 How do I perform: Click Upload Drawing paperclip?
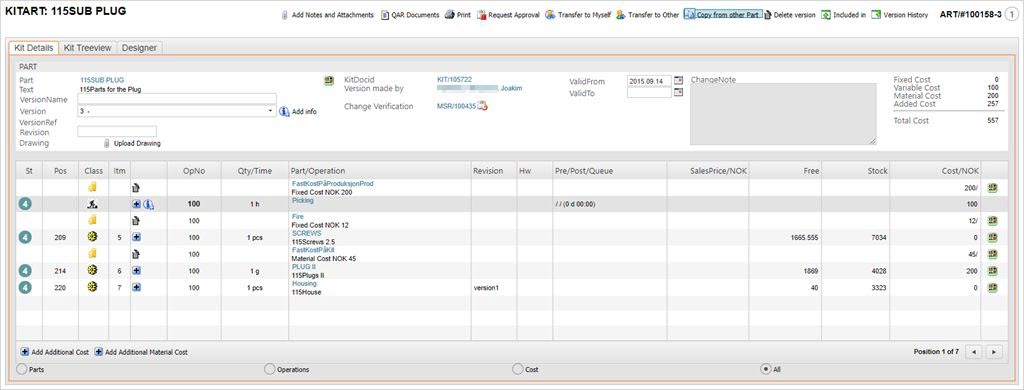coord(107,143)
